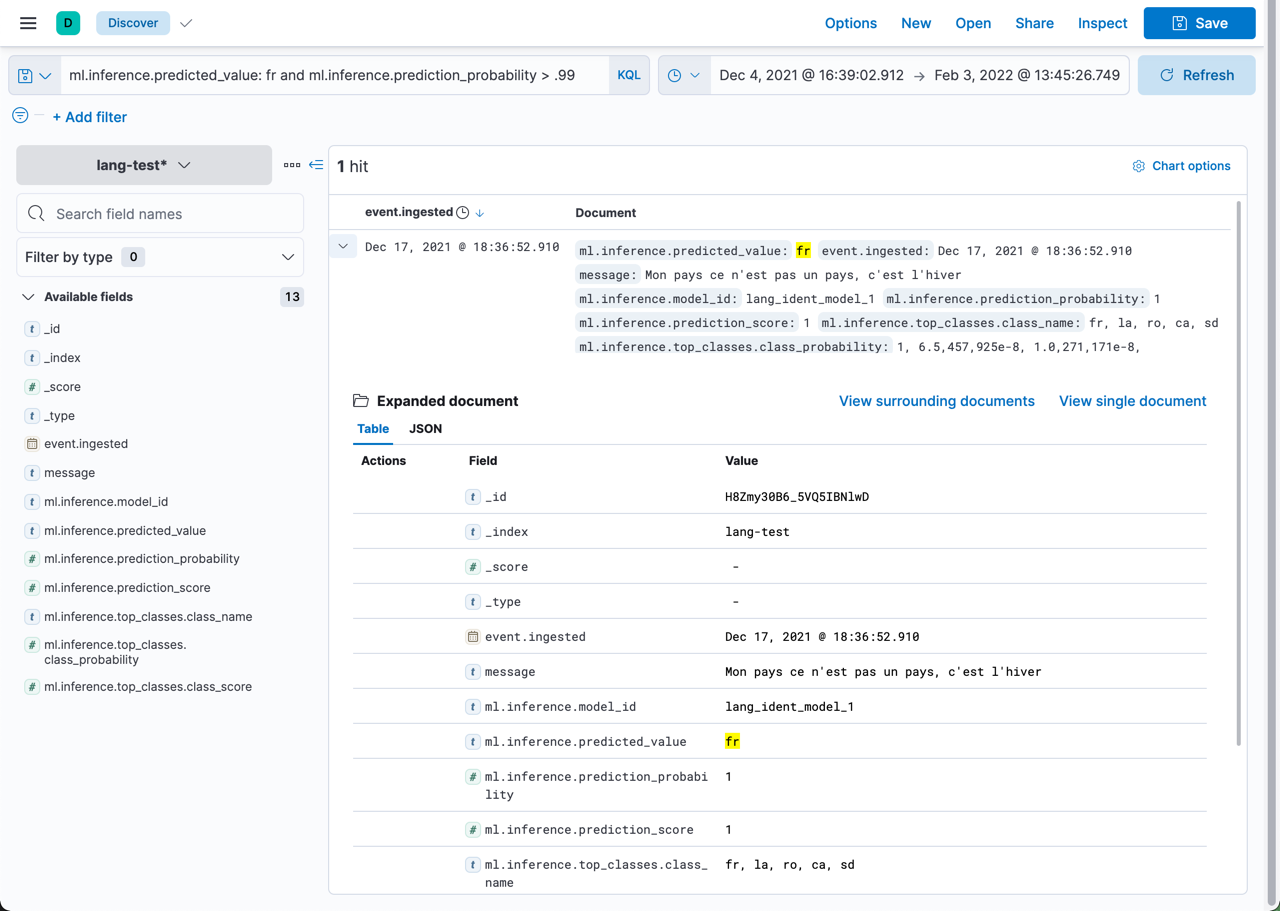
Task: Collapse the Available fields section
Action: [x=28, y=296]
